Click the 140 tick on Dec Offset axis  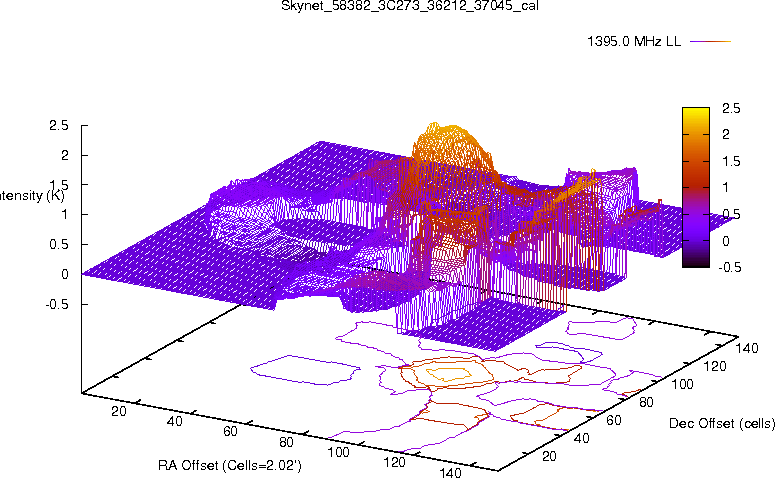(x=746, y=348)
